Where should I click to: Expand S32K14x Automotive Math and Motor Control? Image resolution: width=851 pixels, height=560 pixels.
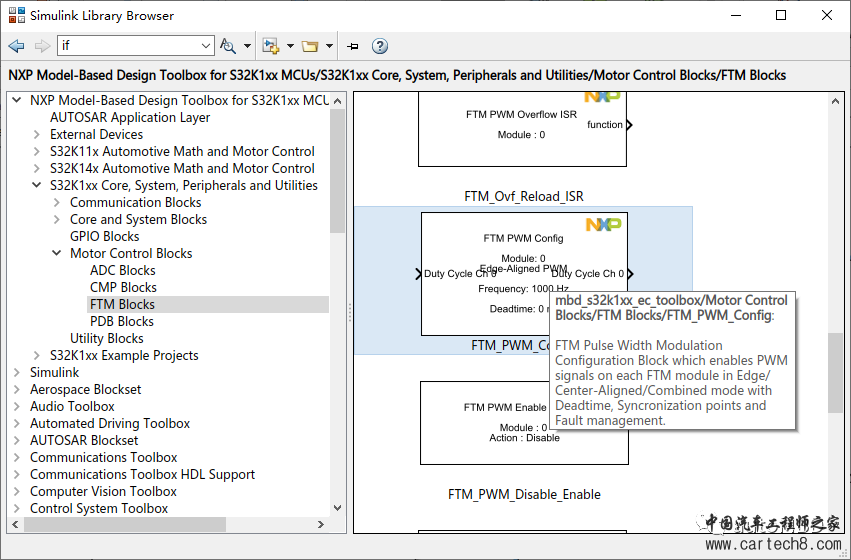(37, 169)
